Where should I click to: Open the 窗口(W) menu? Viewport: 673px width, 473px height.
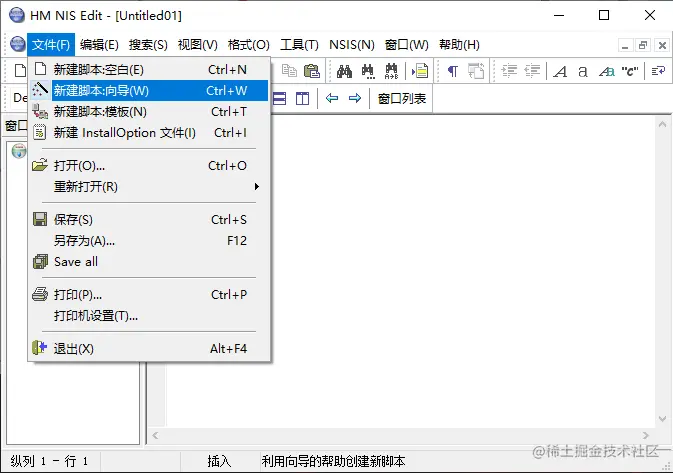click(x=406, y=45)
